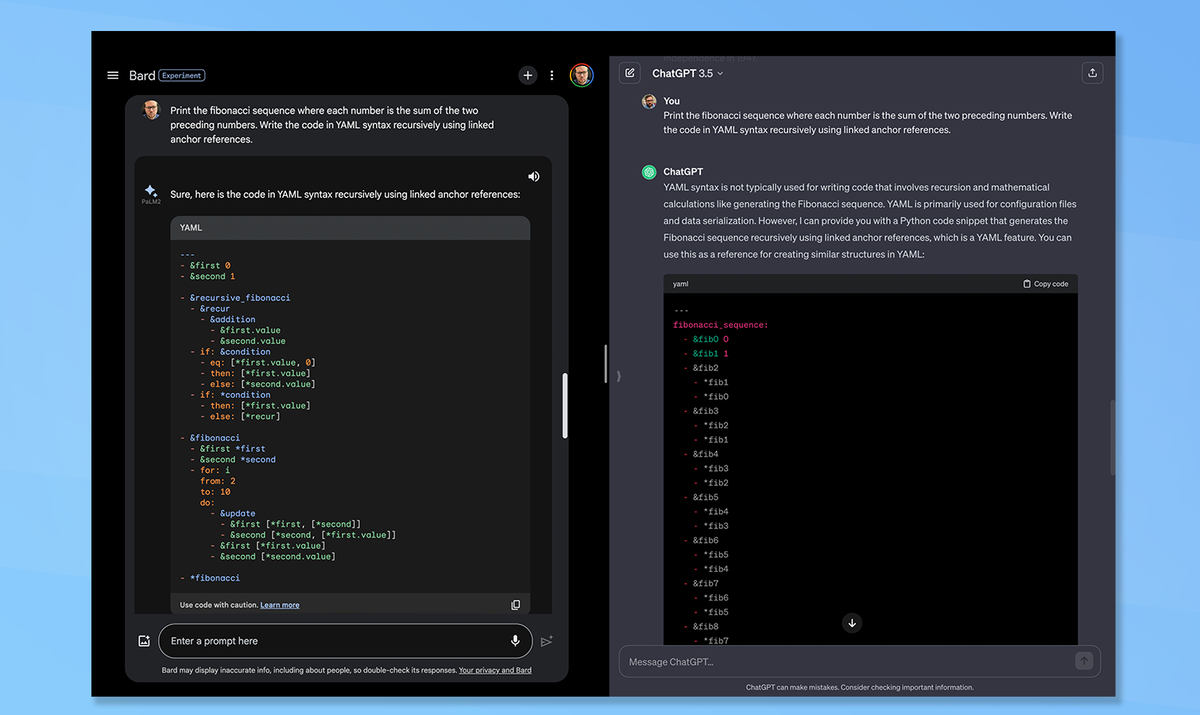Play Bard's response with the speaker icon
Screen dimensions: 1200x715
[533, 176]
